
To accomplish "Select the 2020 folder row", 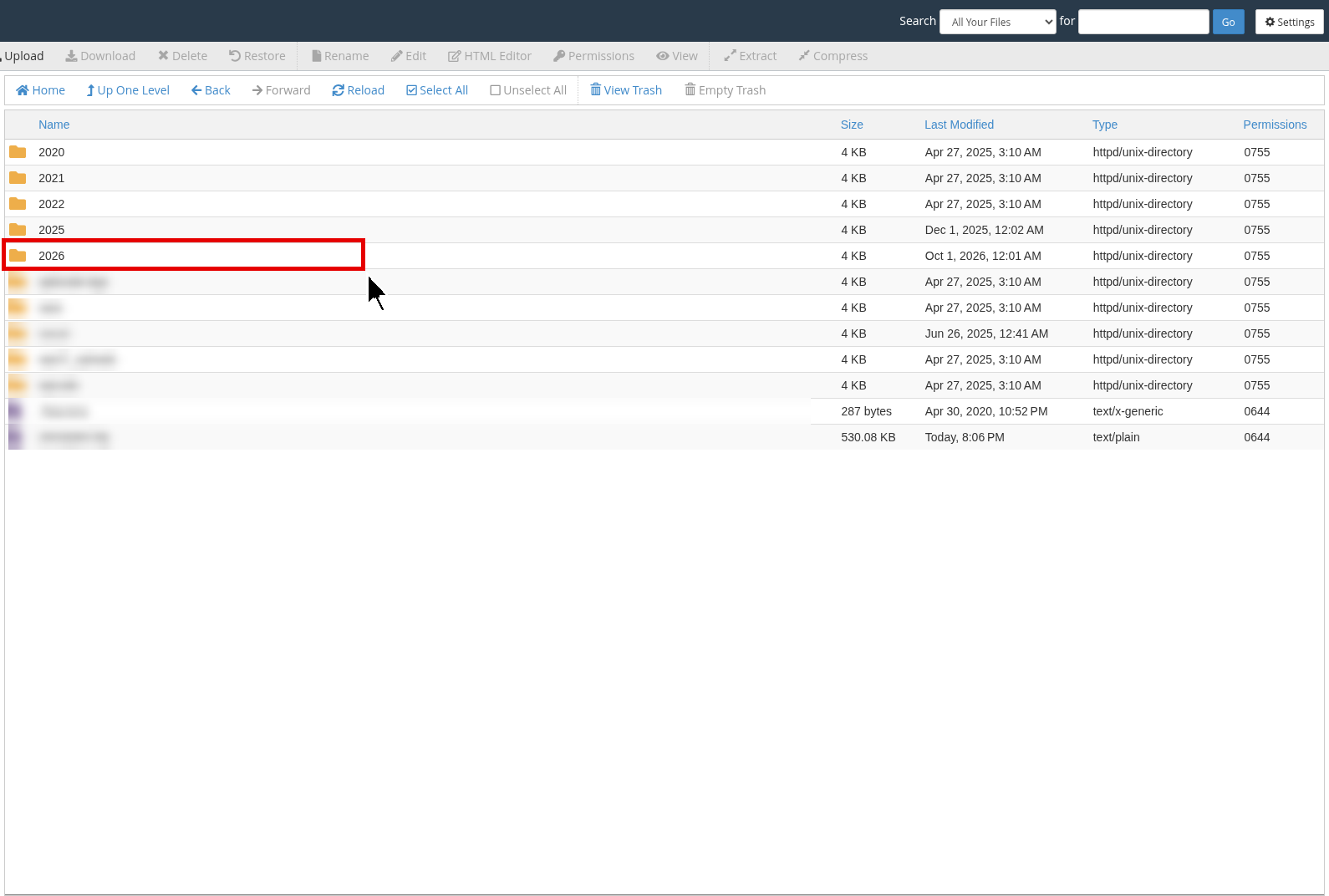I will 664,152.
